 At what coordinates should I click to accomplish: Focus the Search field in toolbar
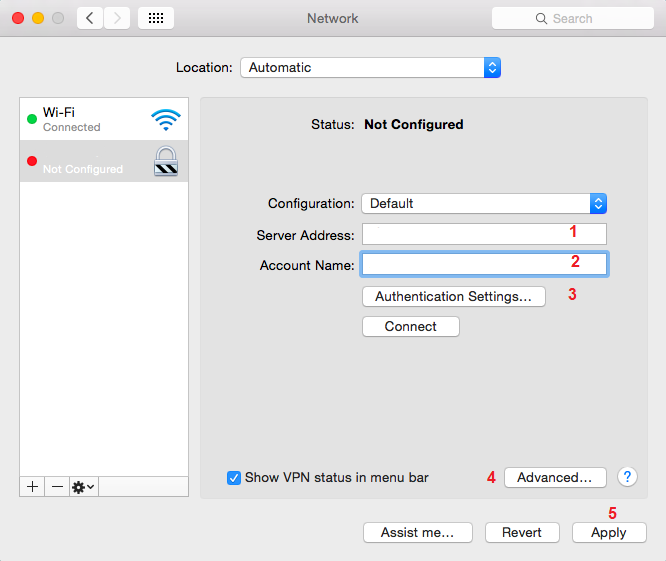click(572, 18)
